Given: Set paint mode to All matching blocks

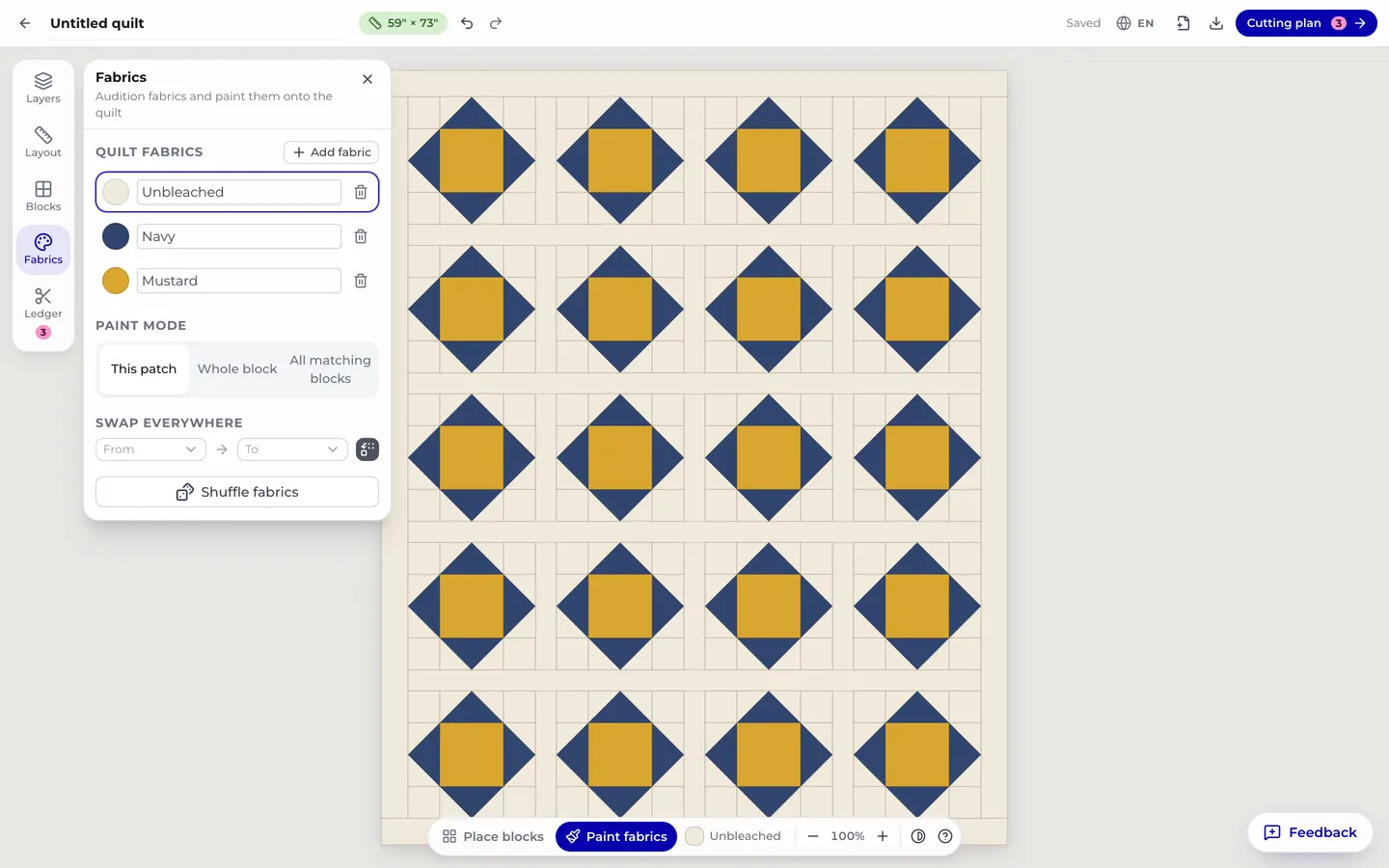Looking at the screenshot, I should click(331, 369).
